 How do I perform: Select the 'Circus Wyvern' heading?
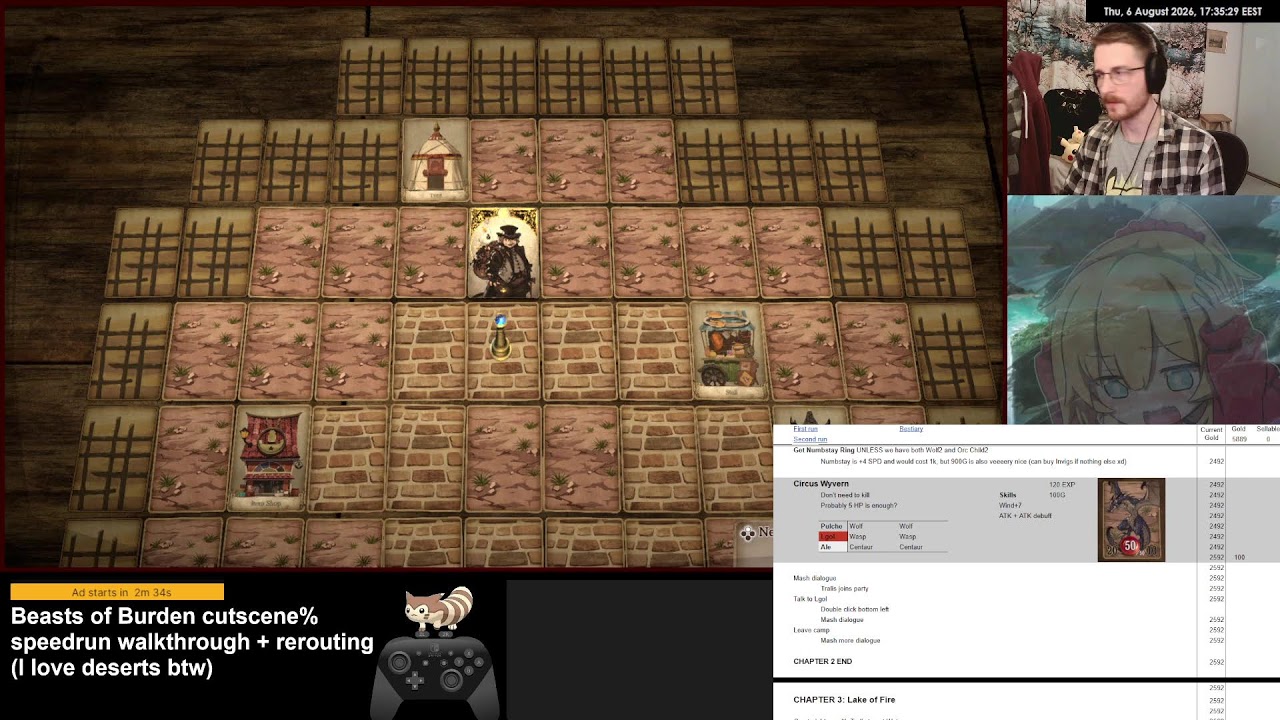(820, 484)
